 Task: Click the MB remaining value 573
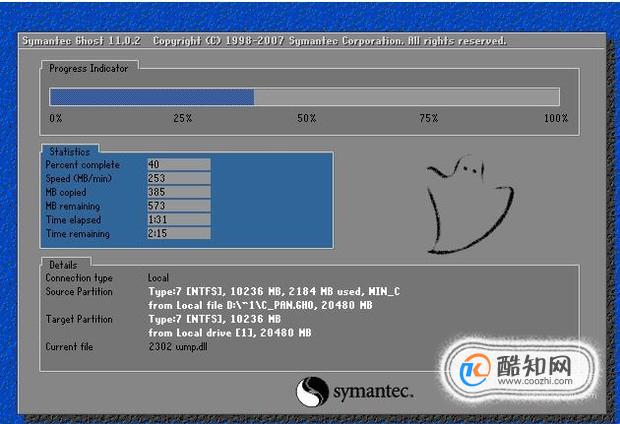point(179,206)
